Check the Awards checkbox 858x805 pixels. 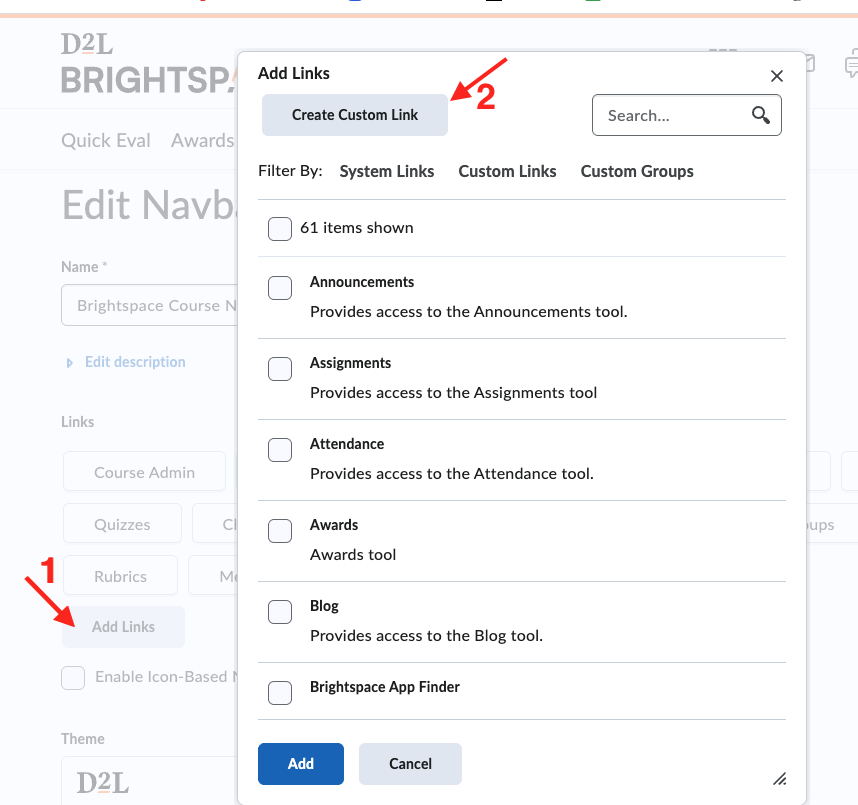click(280, 531)
